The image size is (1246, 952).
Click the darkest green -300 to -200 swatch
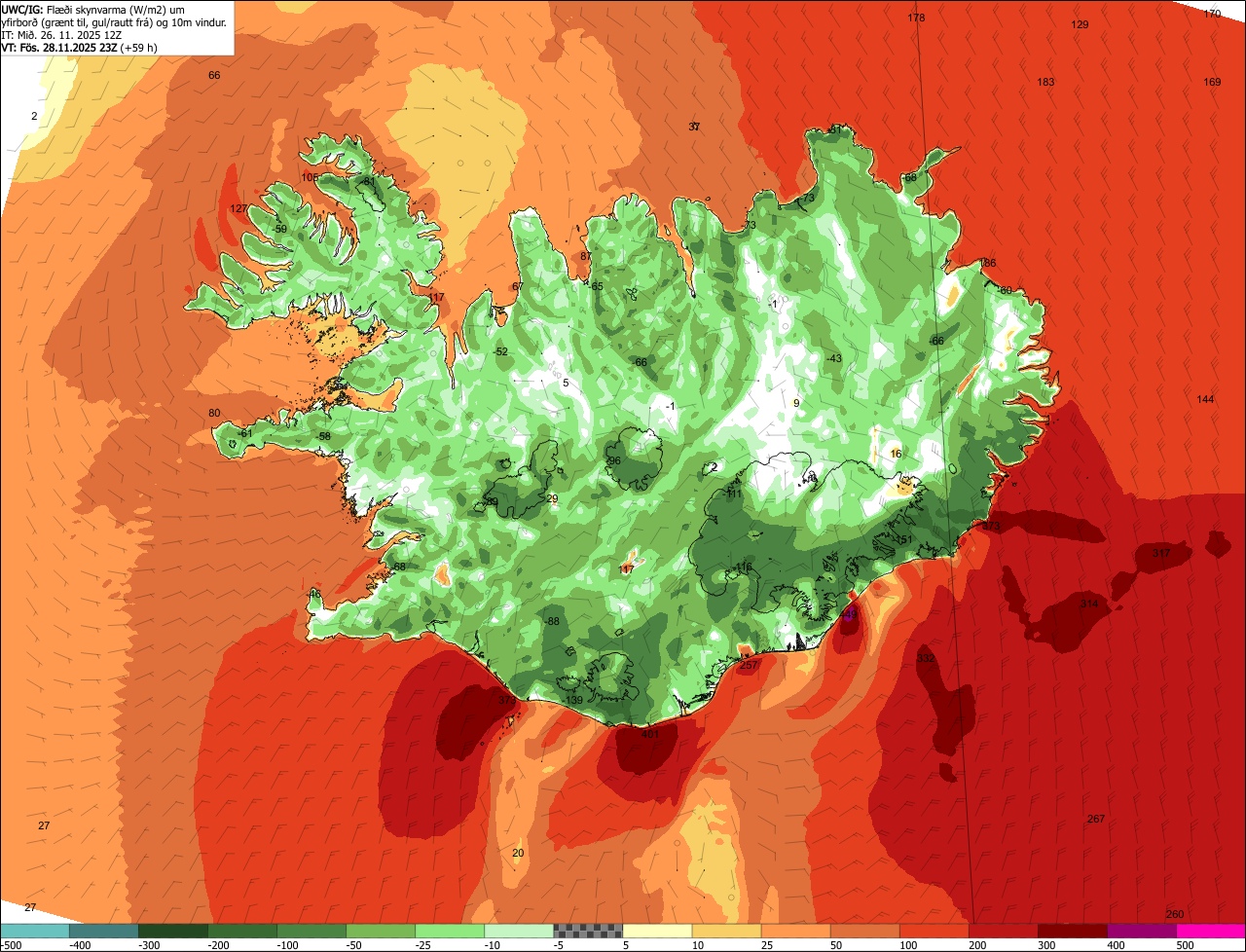pyautogui.click(x=173, y=931)
